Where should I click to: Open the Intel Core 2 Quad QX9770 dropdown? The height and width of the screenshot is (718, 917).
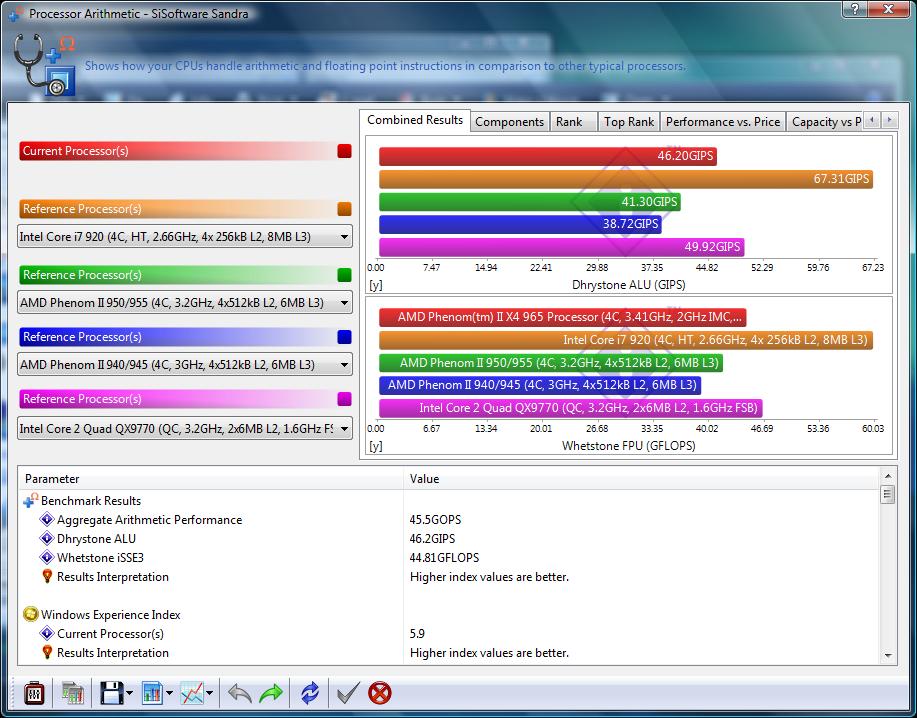pos(185,429)
